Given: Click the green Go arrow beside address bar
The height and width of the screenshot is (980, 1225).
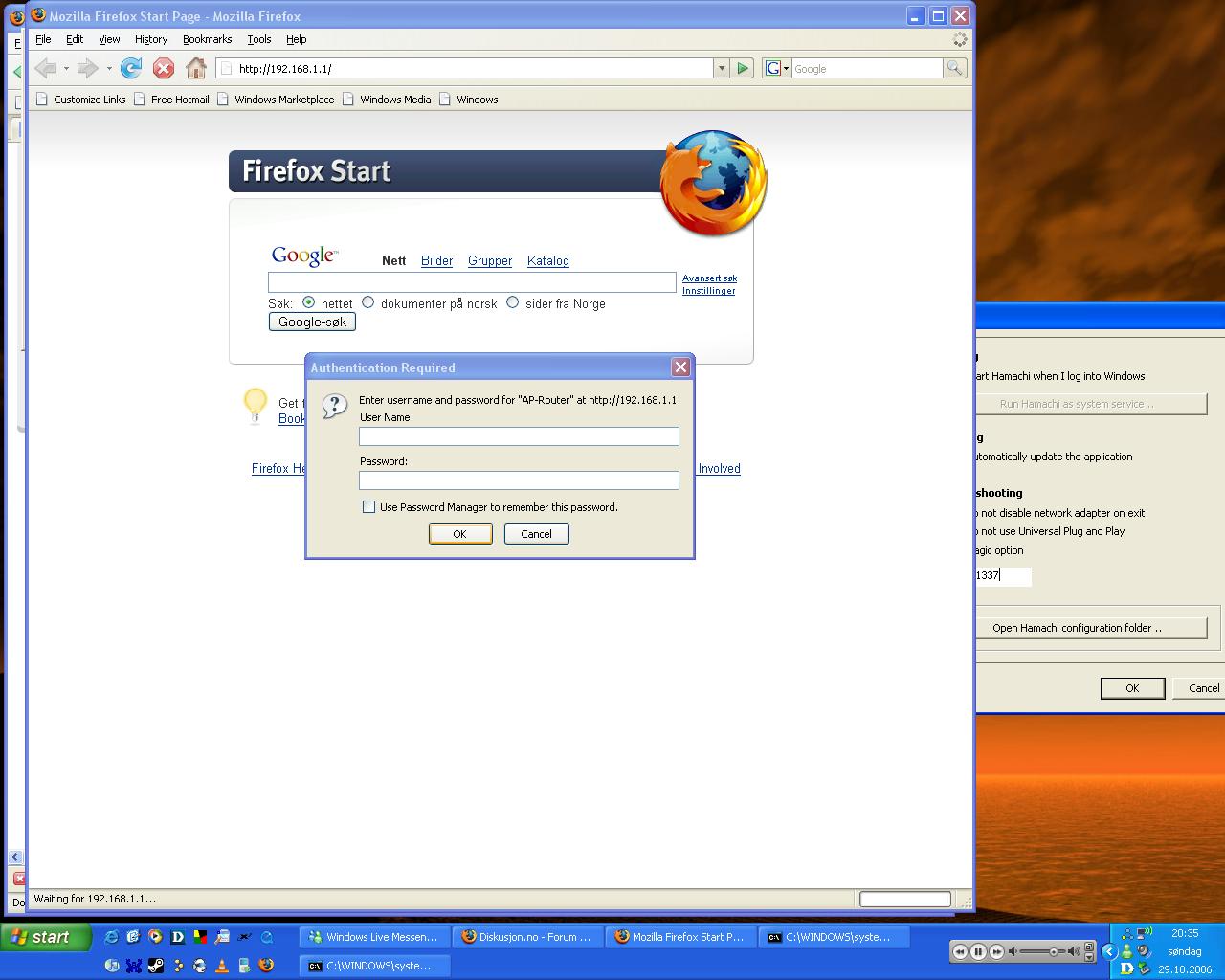Looking at the screenshot, I should tap(743, 68).
